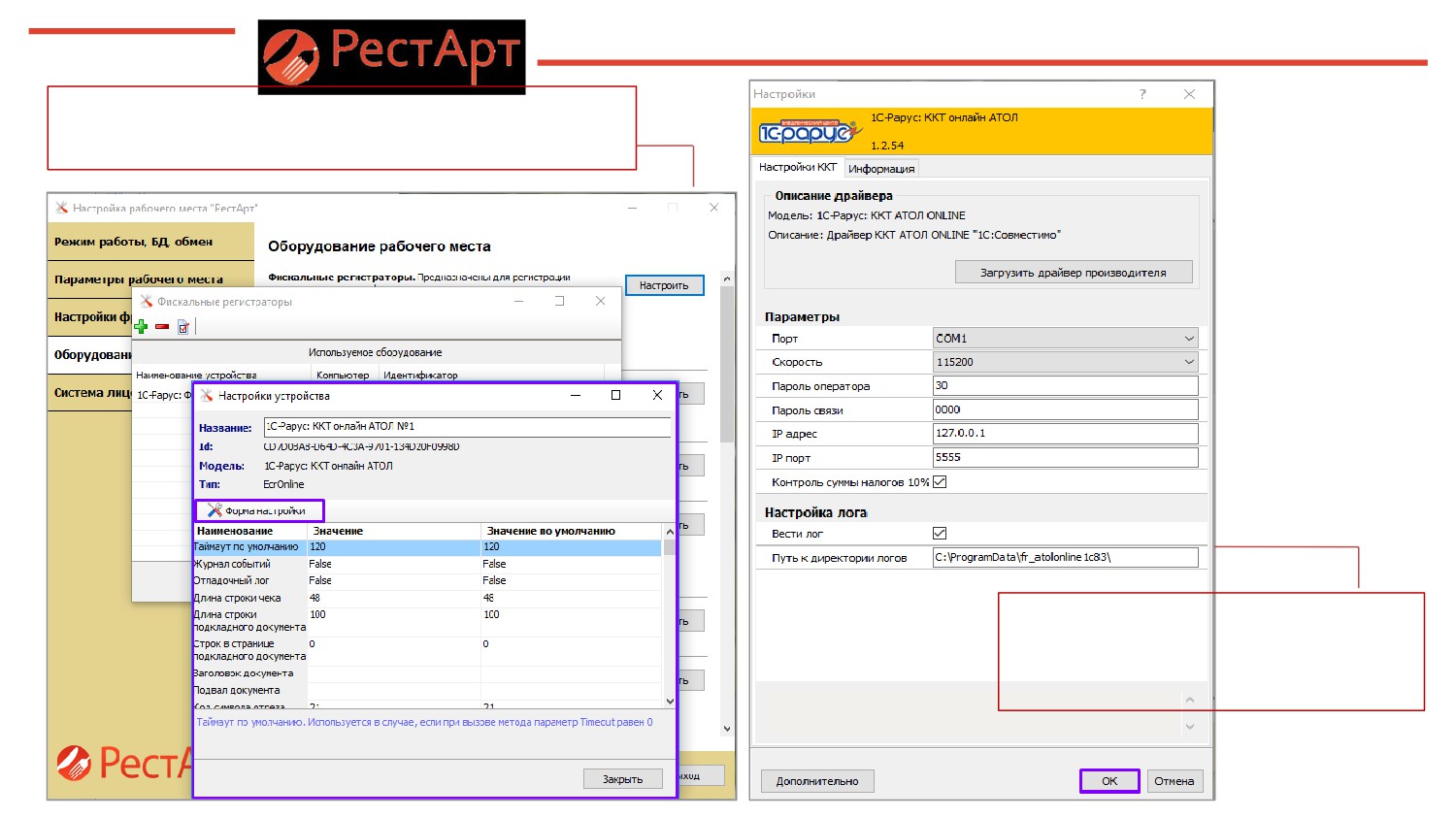The width and height of the screenshot is (1456, 818).
Task: Click Отмена in the Настройки window
Action: (1175, 781)
